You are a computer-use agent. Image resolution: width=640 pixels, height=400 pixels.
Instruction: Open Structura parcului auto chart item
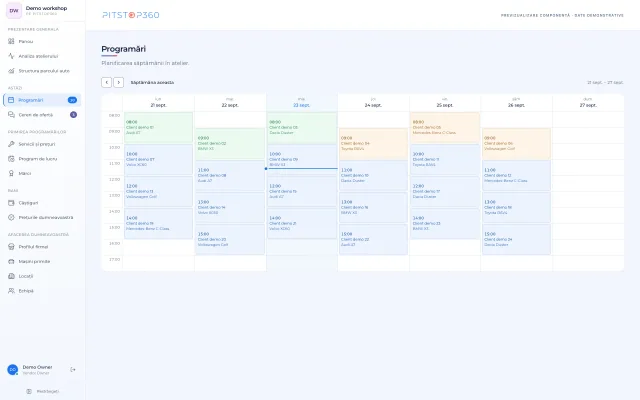point(42,71)
